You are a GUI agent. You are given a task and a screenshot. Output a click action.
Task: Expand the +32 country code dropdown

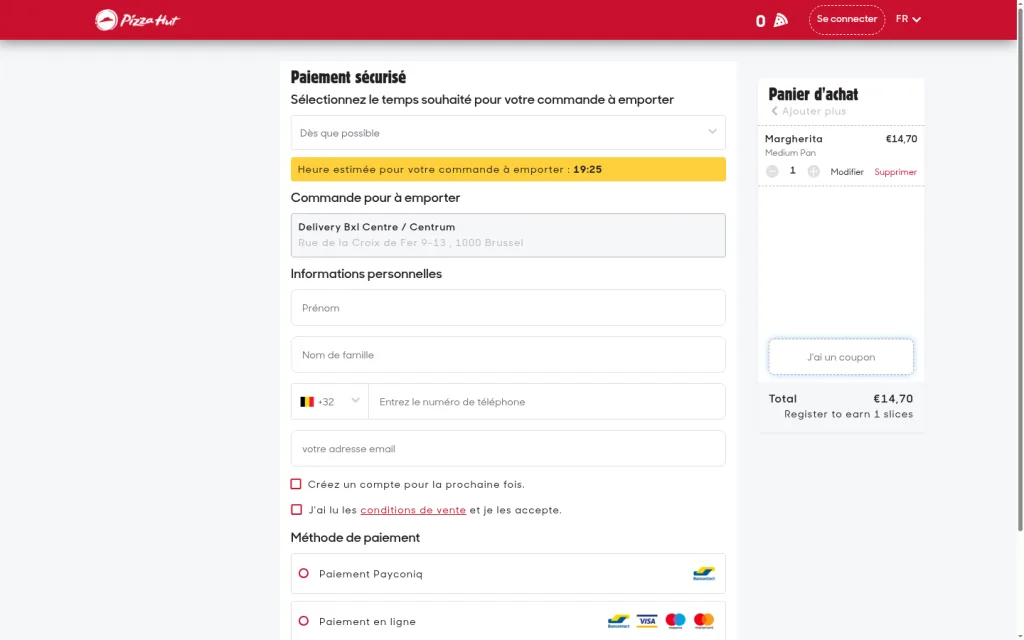coord(330,402)
